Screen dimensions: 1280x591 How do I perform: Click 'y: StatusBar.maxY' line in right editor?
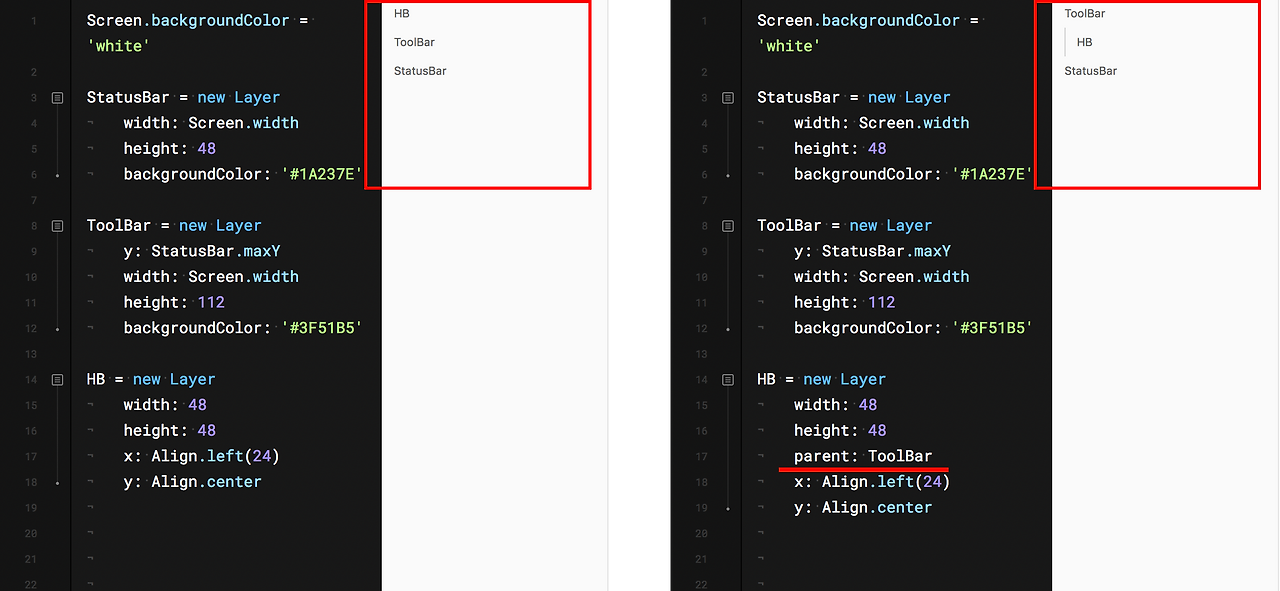coord(873,251)
